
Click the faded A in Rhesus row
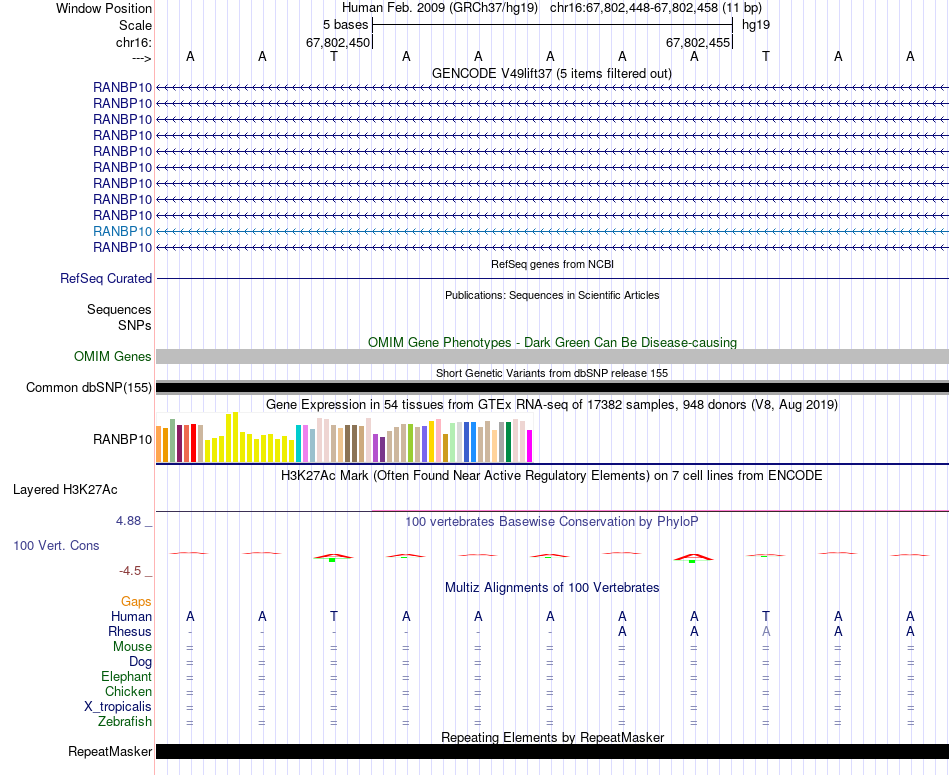(766, 631)
